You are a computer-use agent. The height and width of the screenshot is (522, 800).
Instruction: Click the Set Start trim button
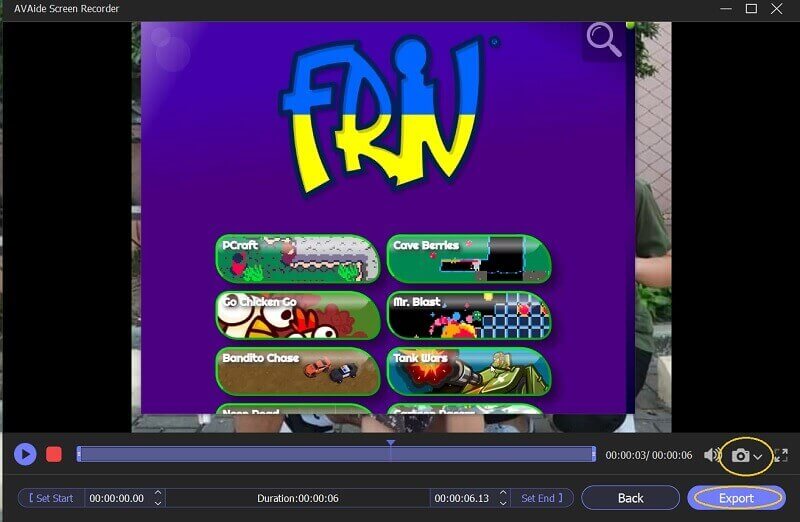[51, 498]
